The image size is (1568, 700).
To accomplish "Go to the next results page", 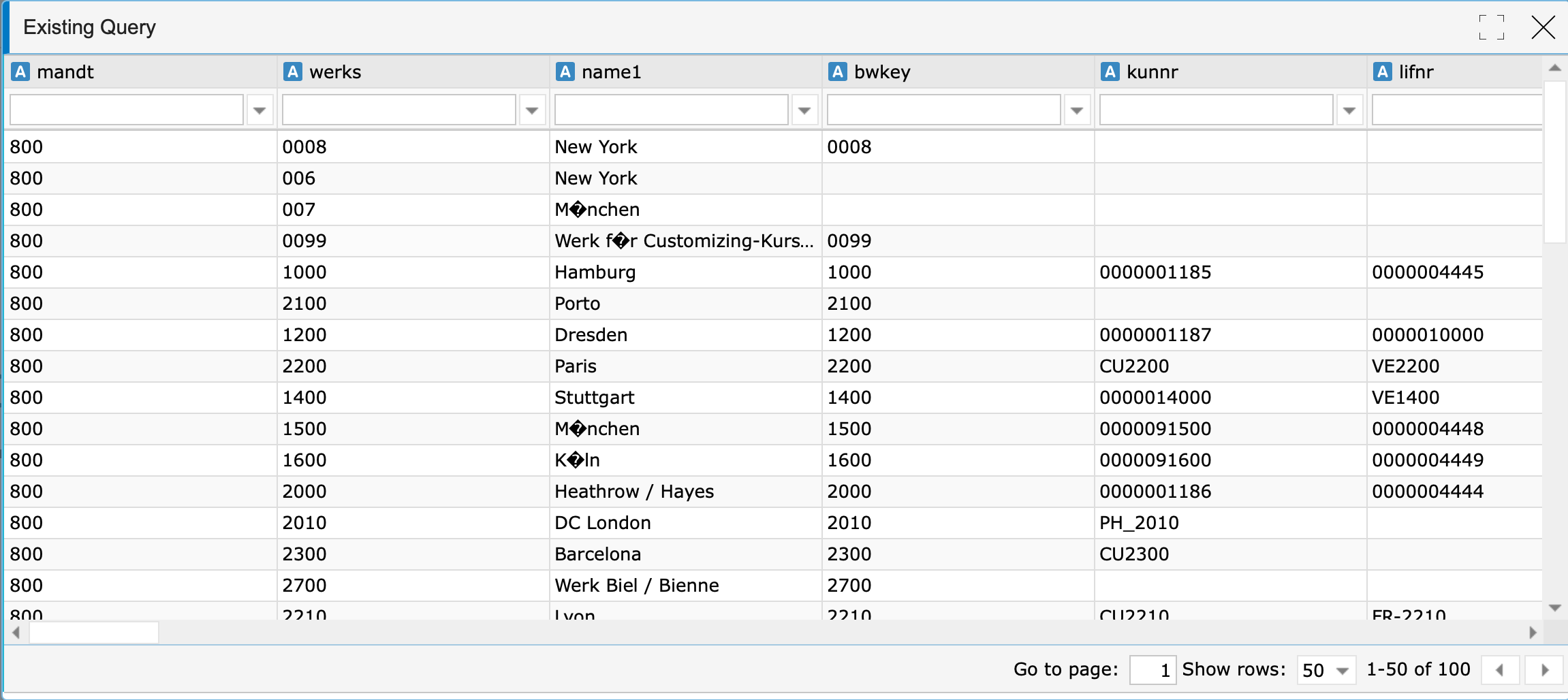I will pyautogui.click(x=1544, y=670).
